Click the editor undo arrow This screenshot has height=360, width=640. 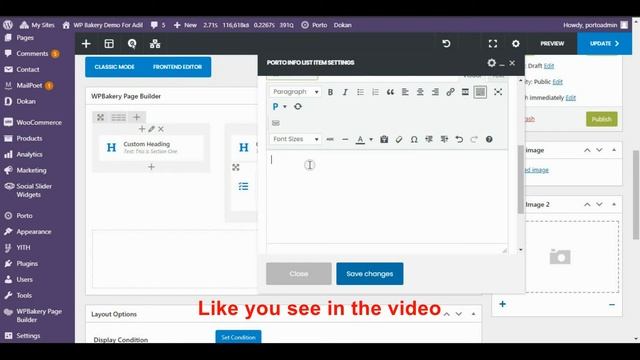point(459,139)
